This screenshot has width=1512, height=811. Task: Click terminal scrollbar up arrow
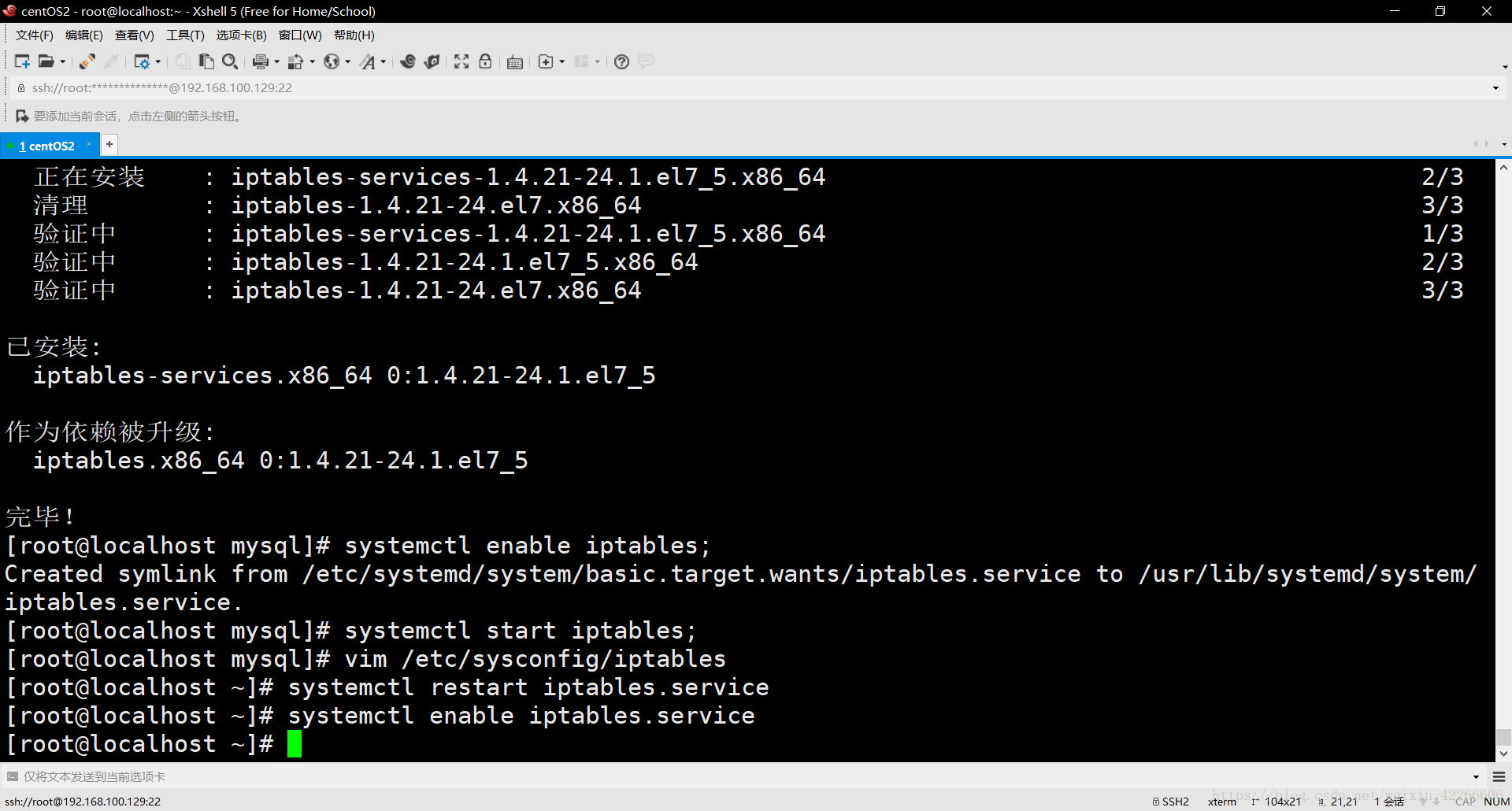tap(1503, 168)
